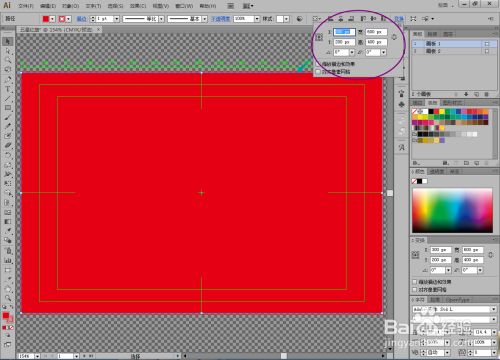Click reference point locator in docked Transform panel
This screenshot has height=360, width=500.
pyautogui.click(x=415, y=255)
